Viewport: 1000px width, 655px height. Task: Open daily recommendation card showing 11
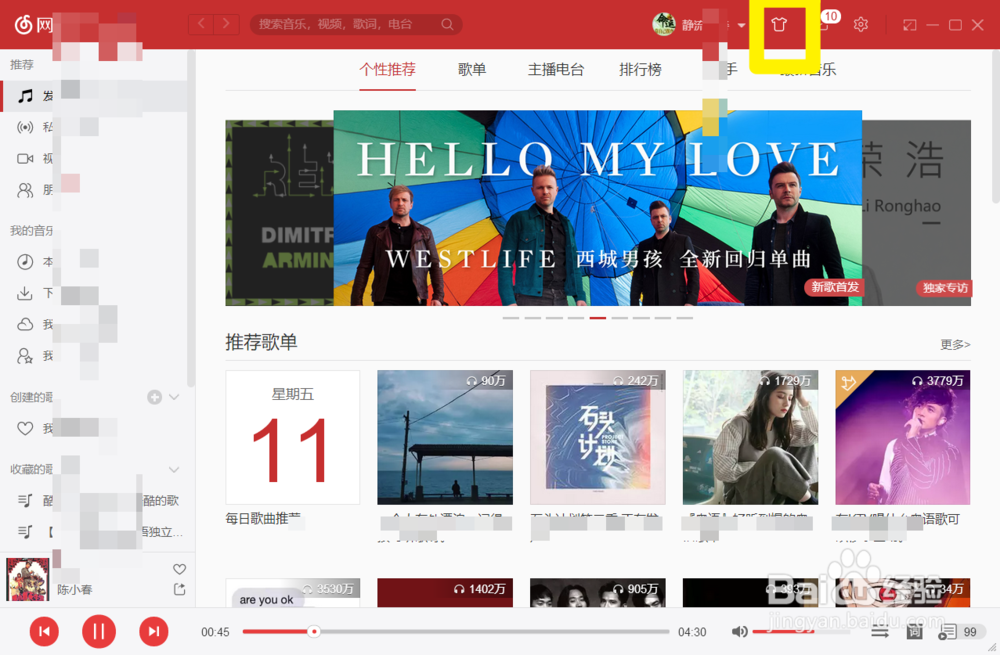(x=293, y=438)
